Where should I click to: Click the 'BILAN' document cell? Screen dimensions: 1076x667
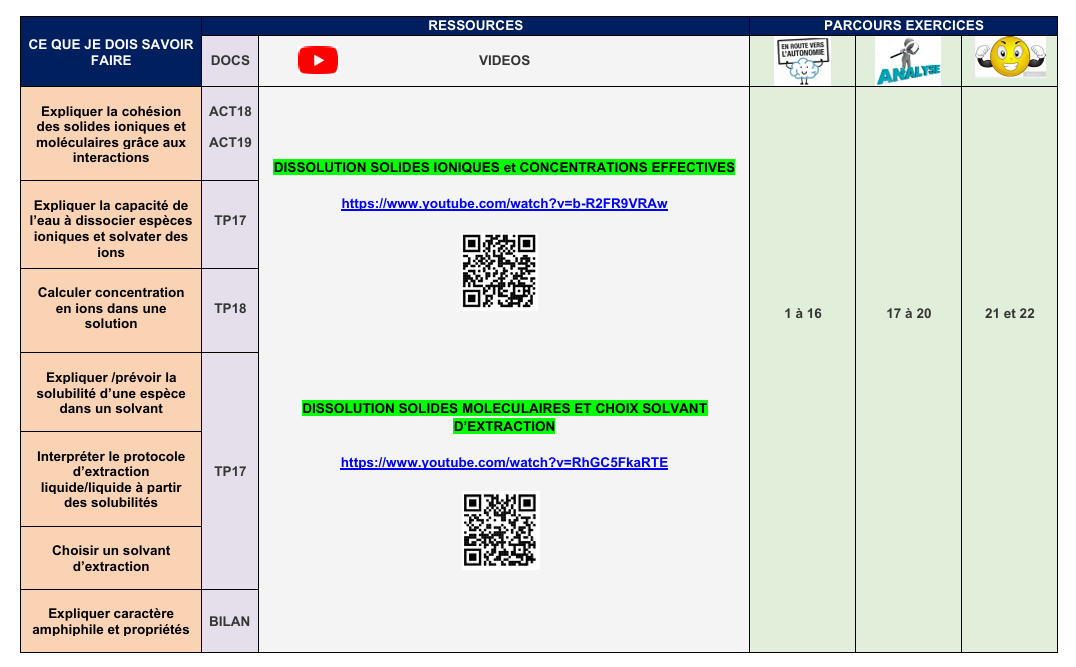[x=230, y=621]
